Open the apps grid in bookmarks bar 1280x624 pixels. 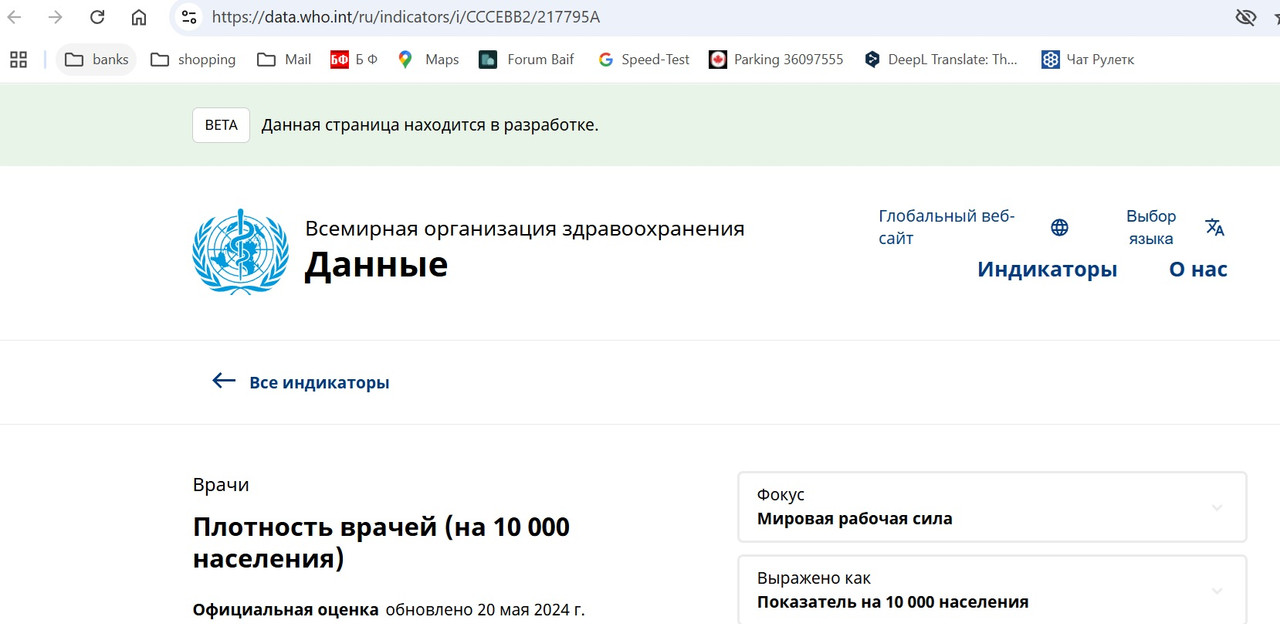(18, 60)
